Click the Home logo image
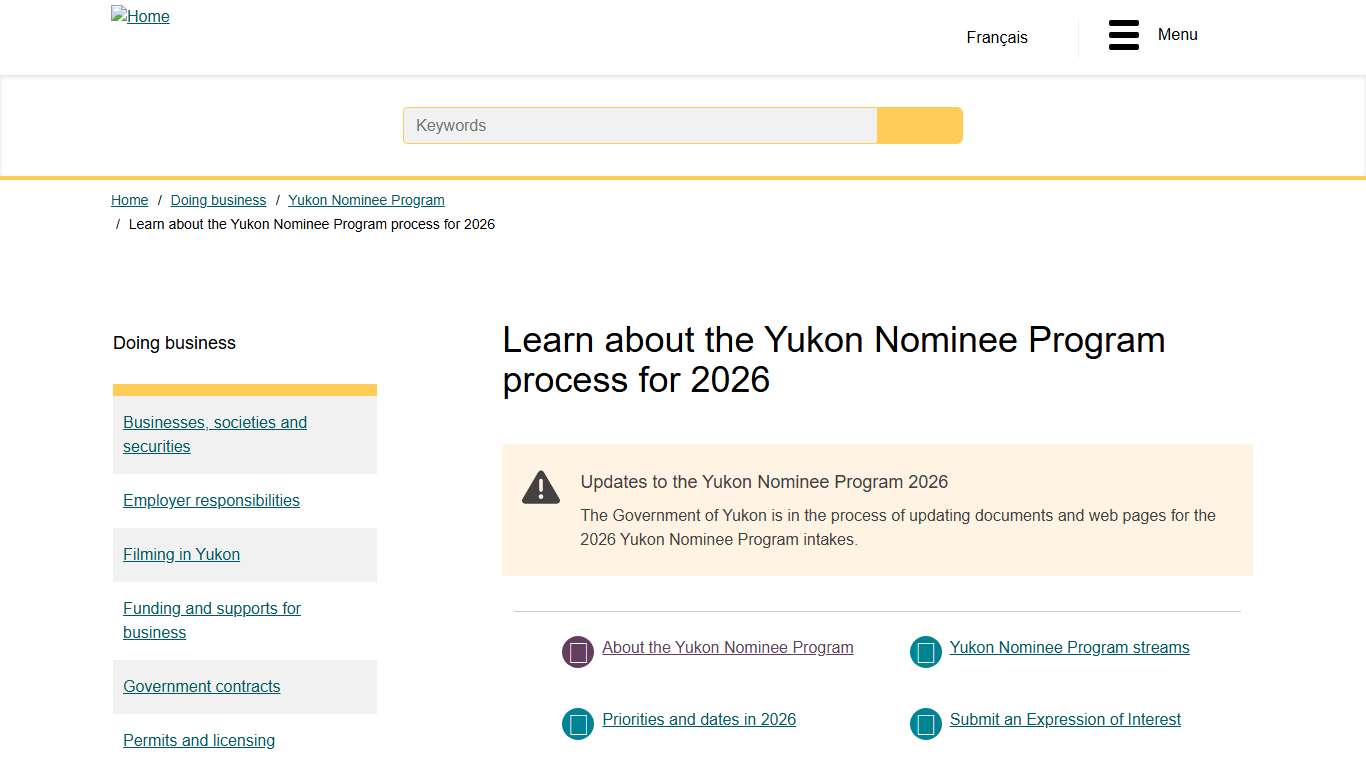Viewport: 1366px width, 768px height. tap(140, 16)
